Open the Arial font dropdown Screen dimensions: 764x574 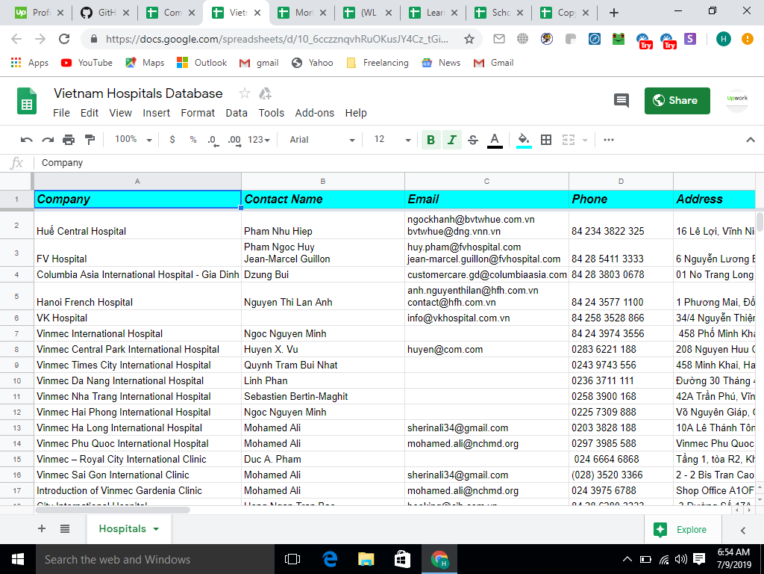322,140
